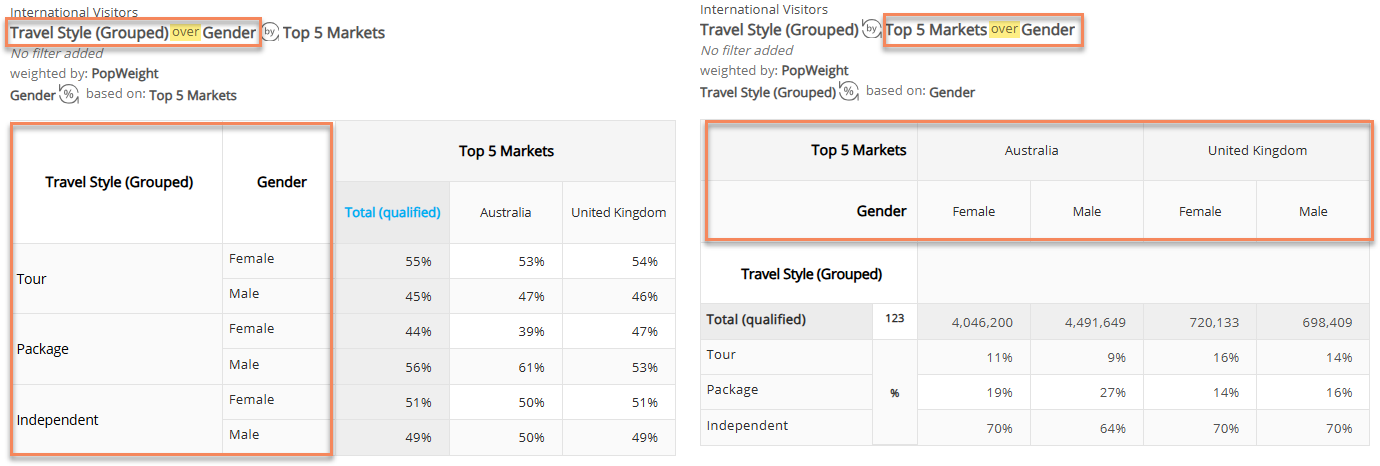Screen dimensions: 1380x466
Task: Open the blue Total (qualified) column header
Action: (392, 212)
